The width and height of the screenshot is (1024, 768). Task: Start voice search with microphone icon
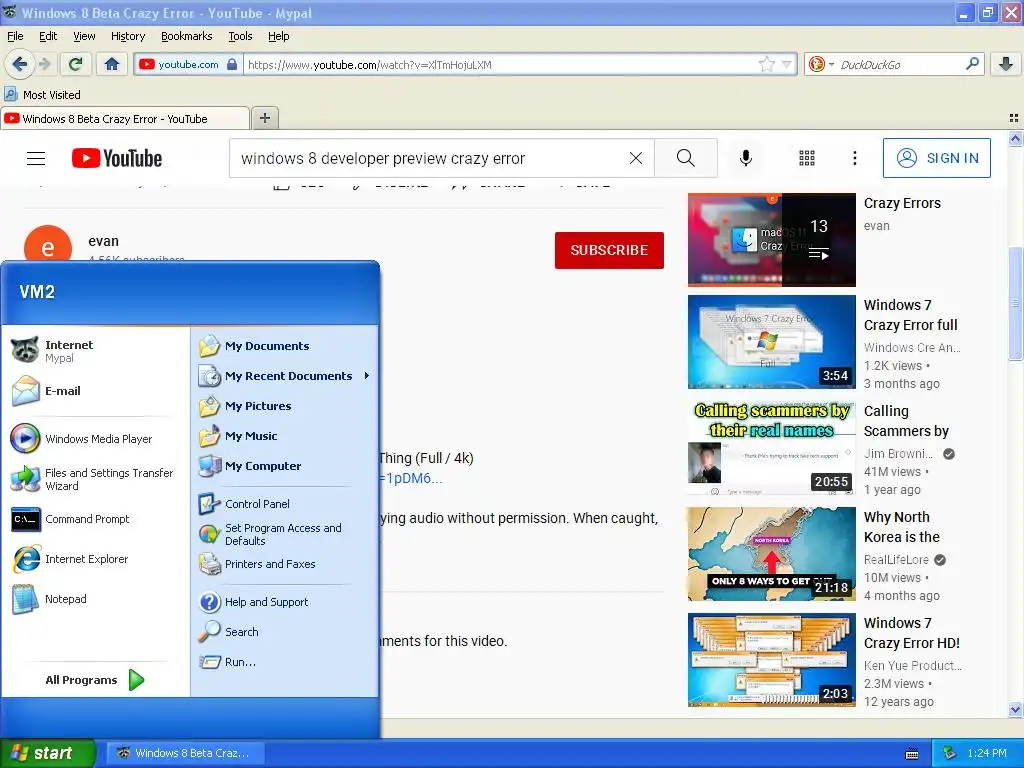(x=746, y=158)
